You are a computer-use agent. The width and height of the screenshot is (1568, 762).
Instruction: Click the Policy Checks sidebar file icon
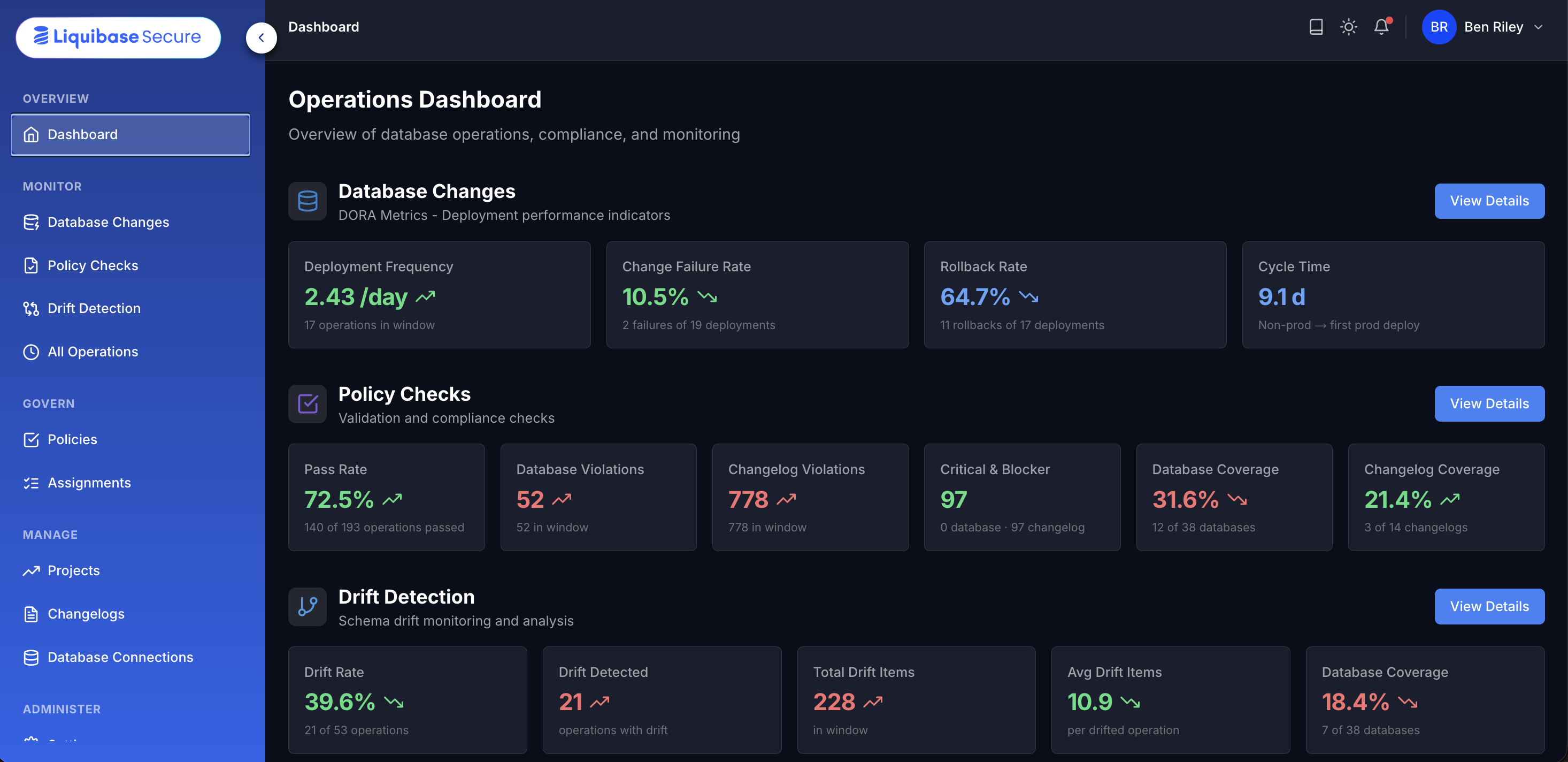coord(31,265)
